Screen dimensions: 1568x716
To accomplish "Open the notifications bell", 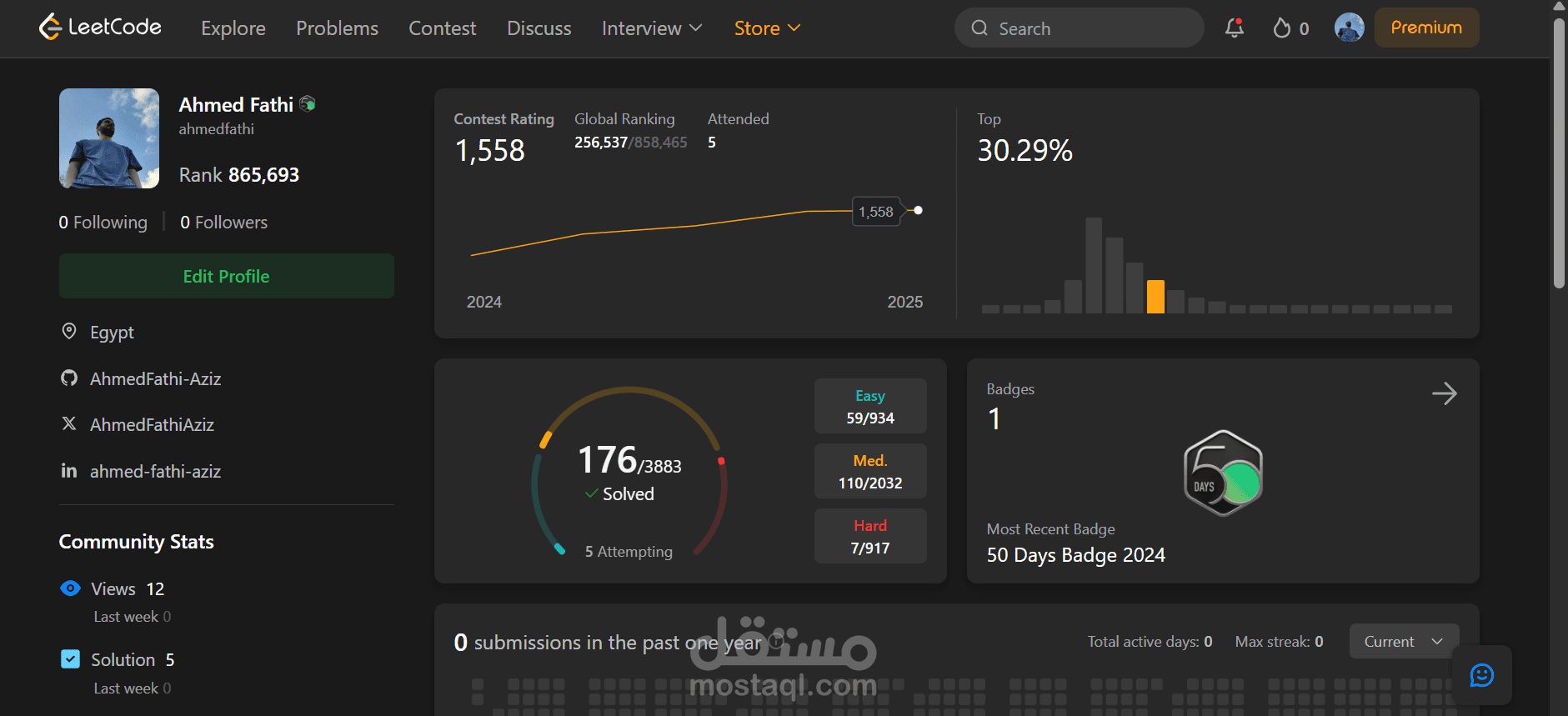I will tap(1235, 28).
